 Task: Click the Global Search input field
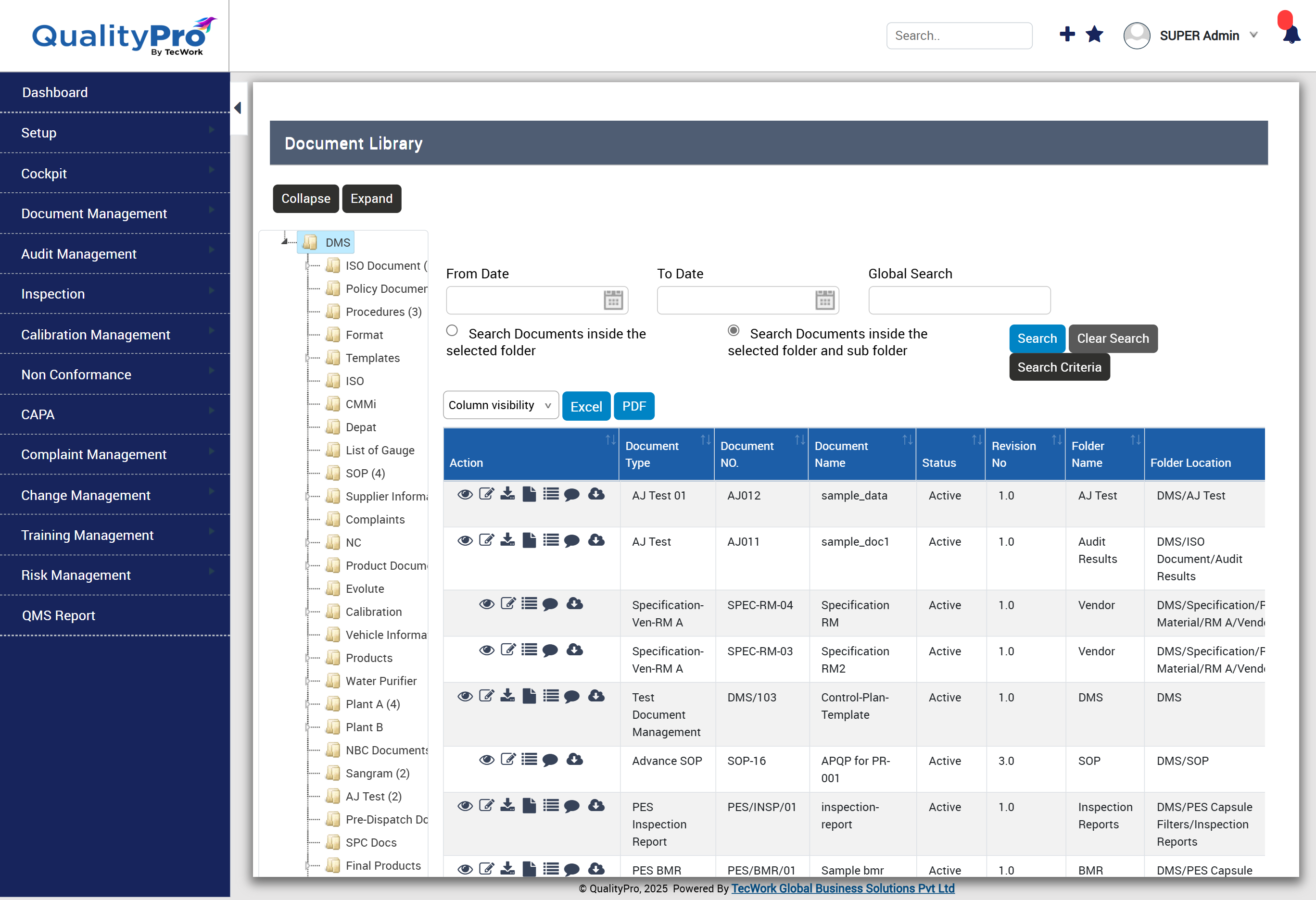(959, 300)
